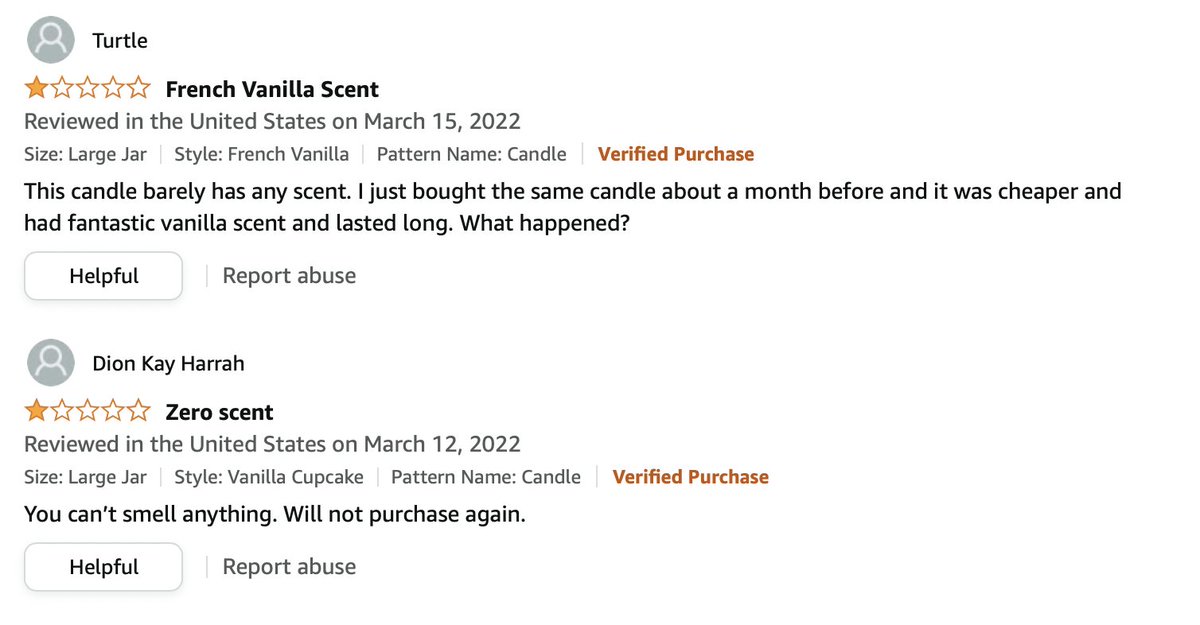This screenshot has height=625, width=1200.
Task: Click the review text starting "This candle barely"
Action: click(x=572, y=206)
